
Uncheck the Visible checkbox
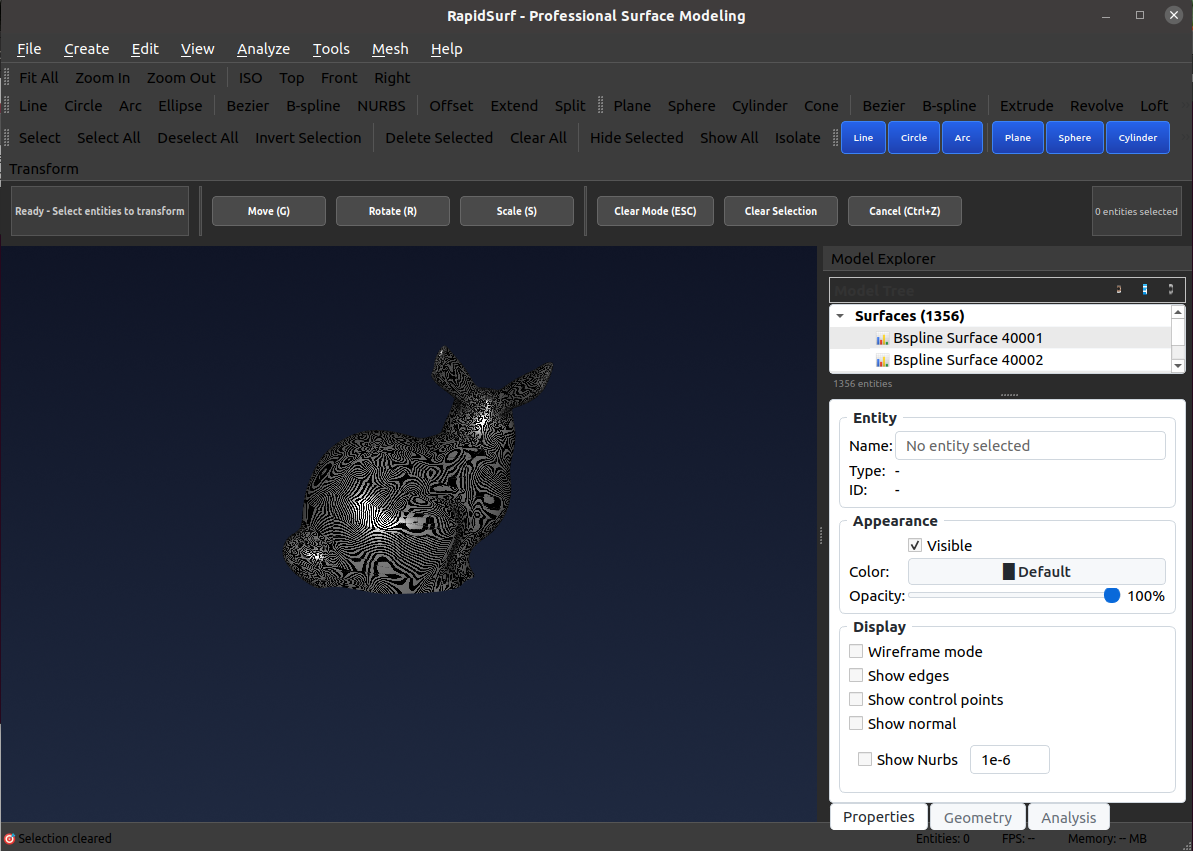tap(915, 546)
